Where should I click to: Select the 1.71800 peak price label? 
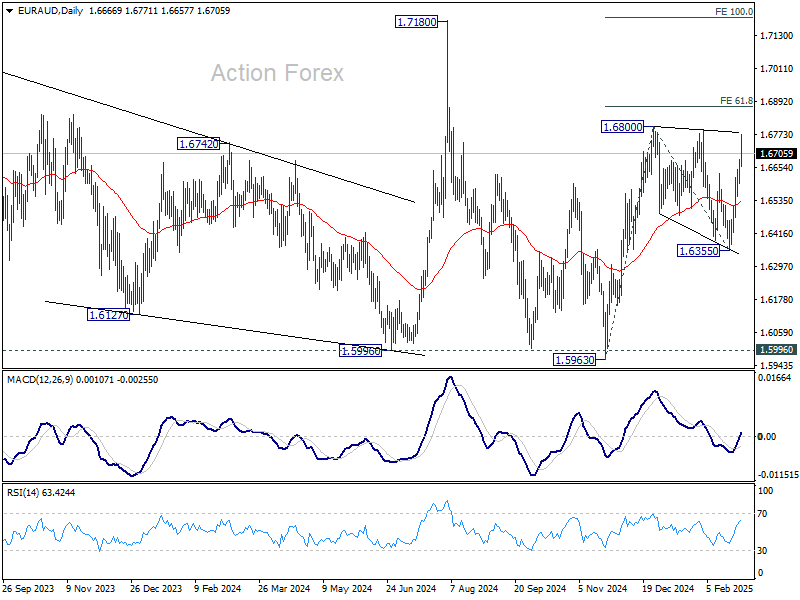(417, 22)
